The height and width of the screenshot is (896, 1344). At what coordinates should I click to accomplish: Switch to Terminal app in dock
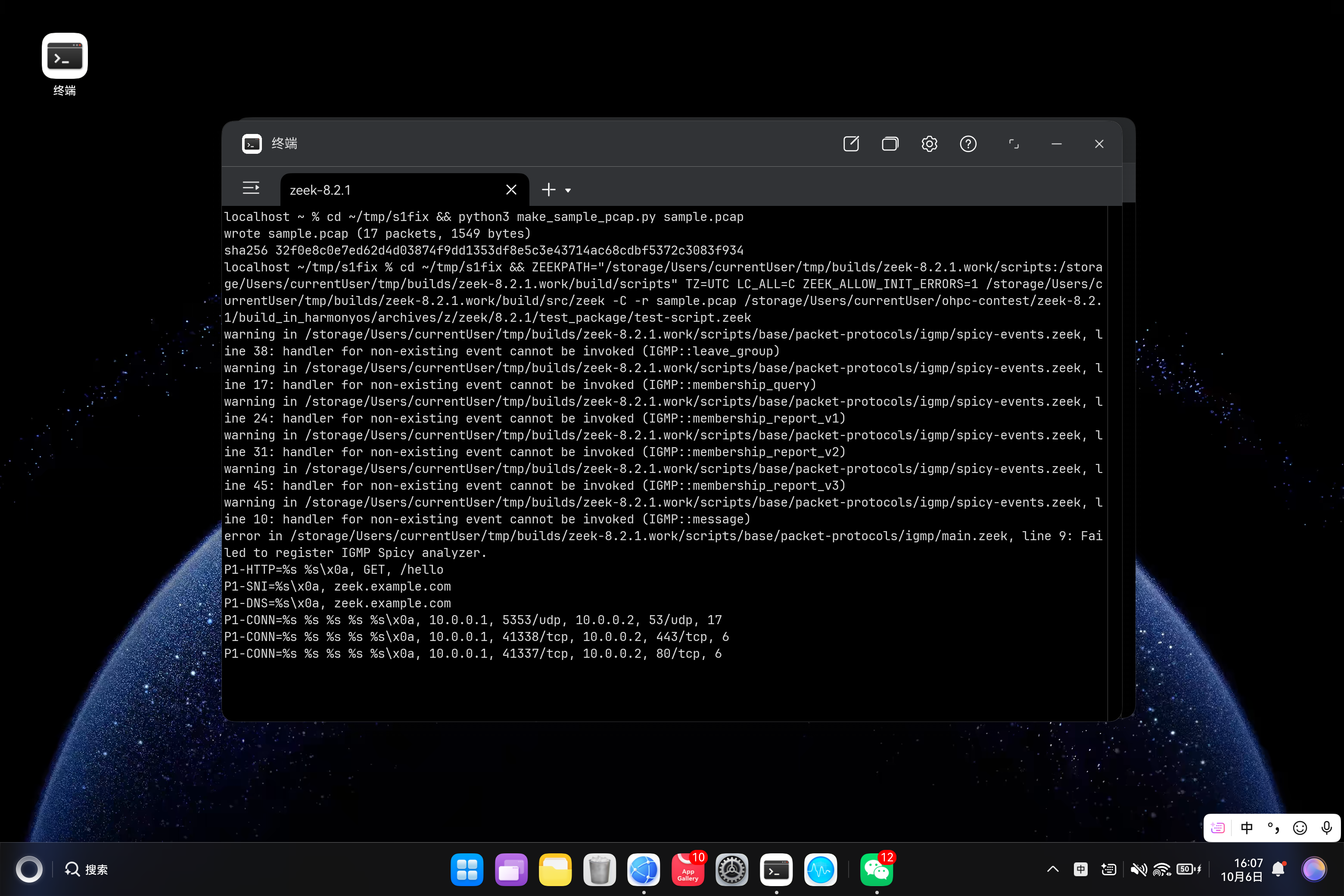click(776, 869)
